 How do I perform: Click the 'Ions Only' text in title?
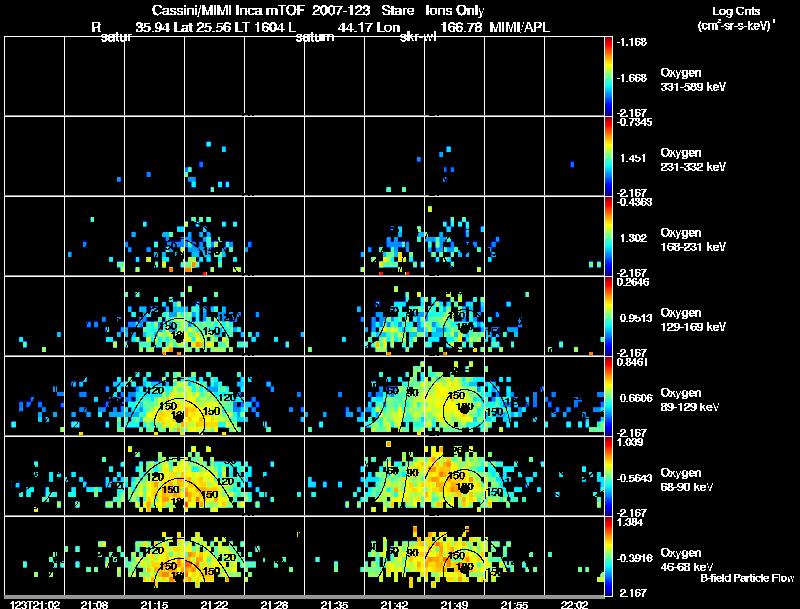(x=455, y=10)
